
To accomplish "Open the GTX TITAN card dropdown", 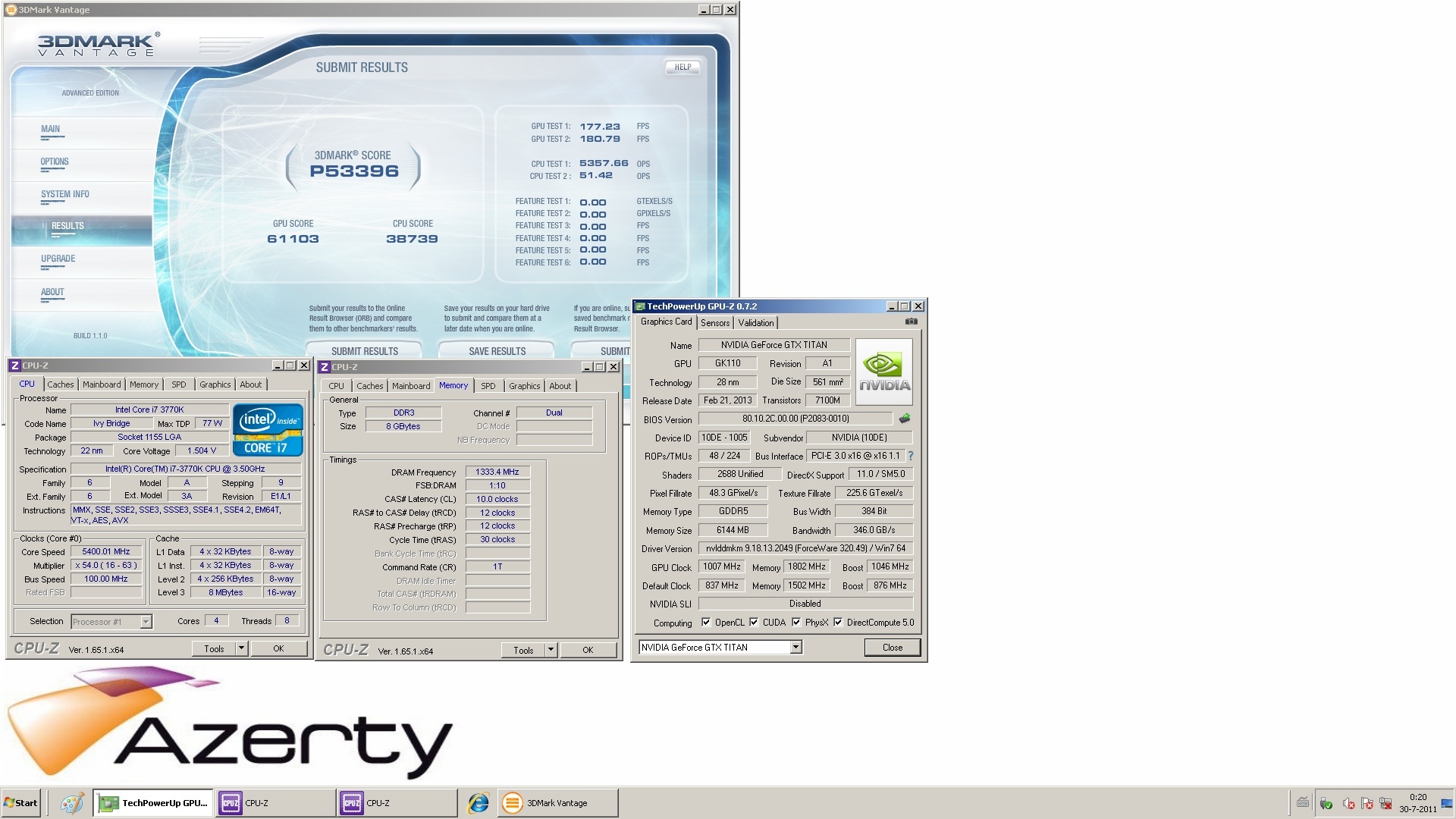I will coord(795,648).
